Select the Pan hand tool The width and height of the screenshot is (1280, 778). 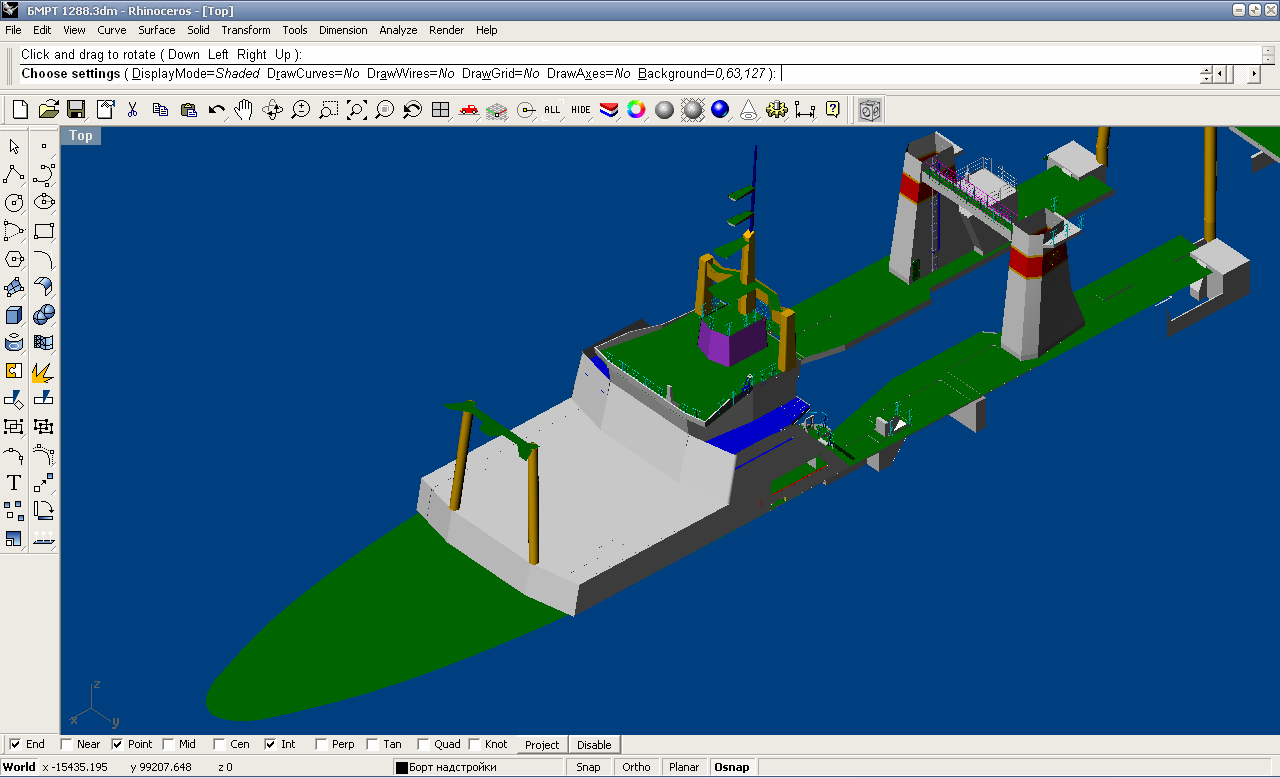[244, 110]
